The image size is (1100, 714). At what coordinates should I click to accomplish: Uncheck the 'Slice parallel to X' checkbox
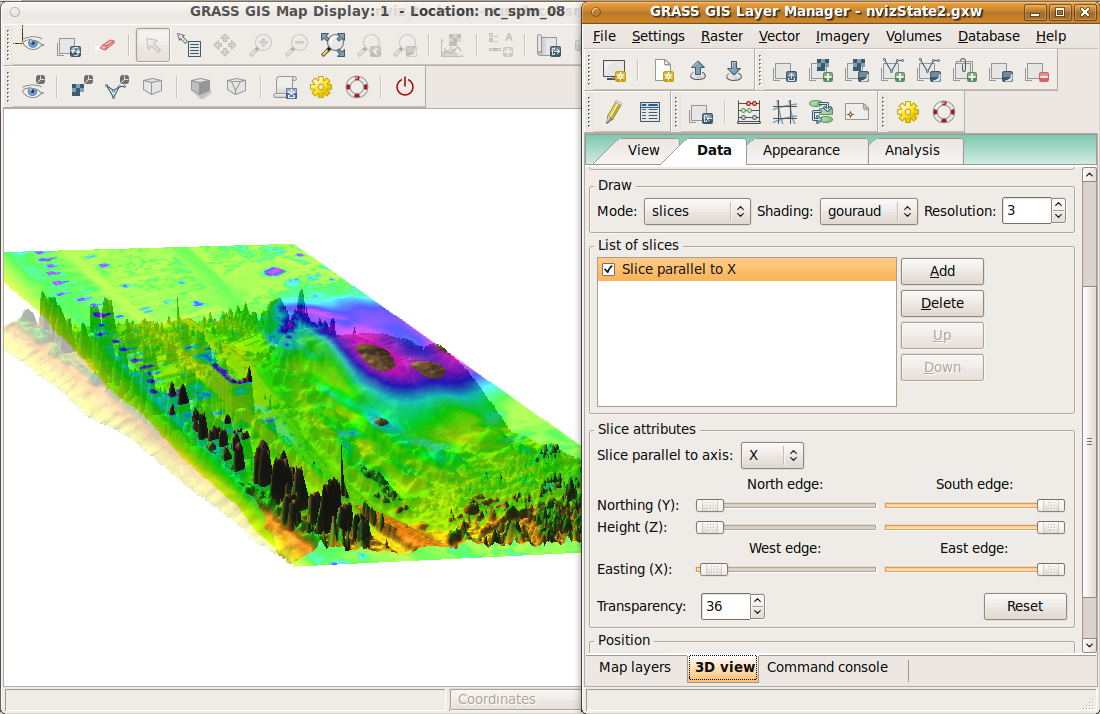pyautogui.click(x=609, y=270)
